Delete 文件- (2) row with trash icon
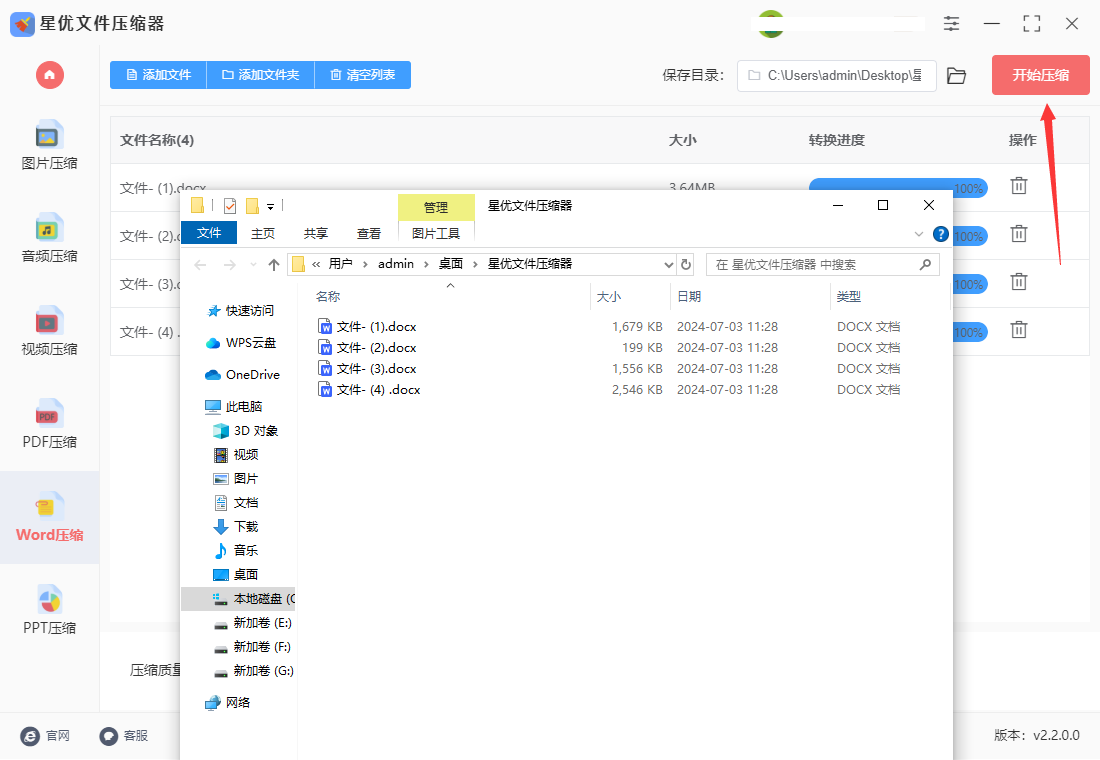This screenshot has width=1100, height=760. click(x=1019, y=234)
